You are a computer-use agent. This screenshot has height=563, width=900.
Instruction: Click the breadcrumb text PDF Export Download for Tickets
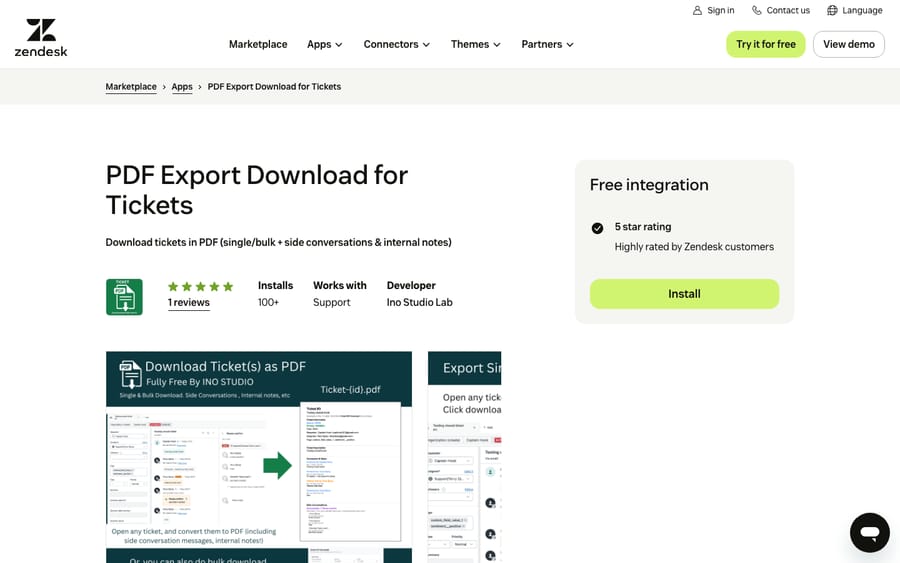[274, 87]
